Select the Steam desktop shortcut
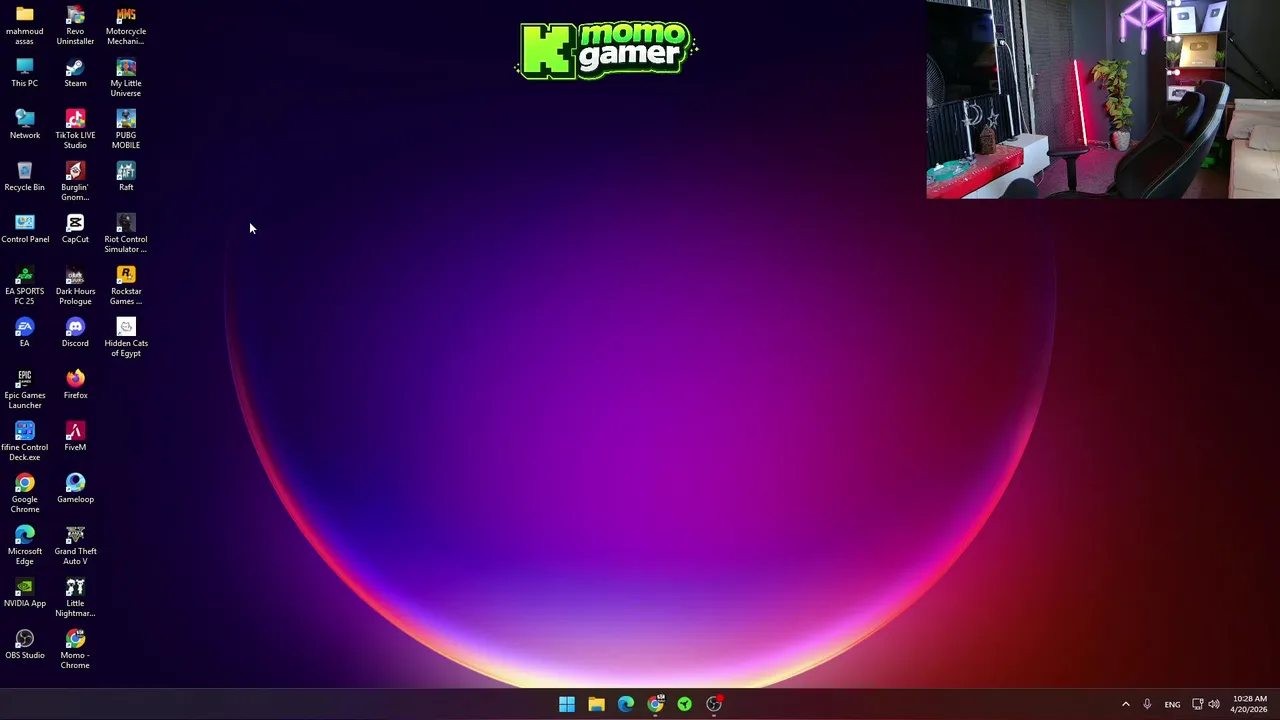1280x720 pixels. pos(75,73)
